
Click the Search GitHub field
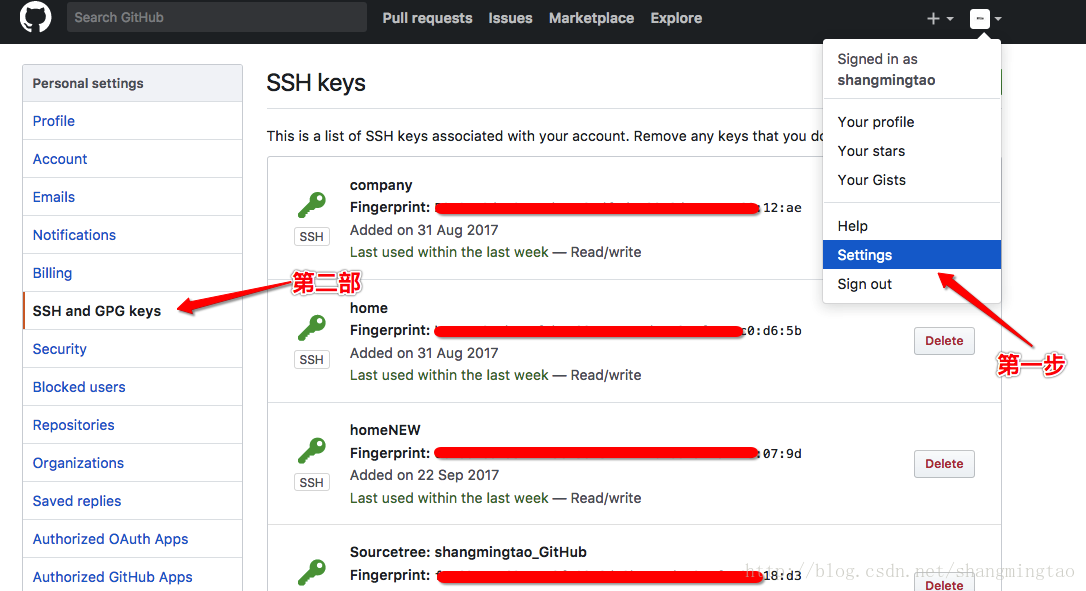click(x=217, y=17)
